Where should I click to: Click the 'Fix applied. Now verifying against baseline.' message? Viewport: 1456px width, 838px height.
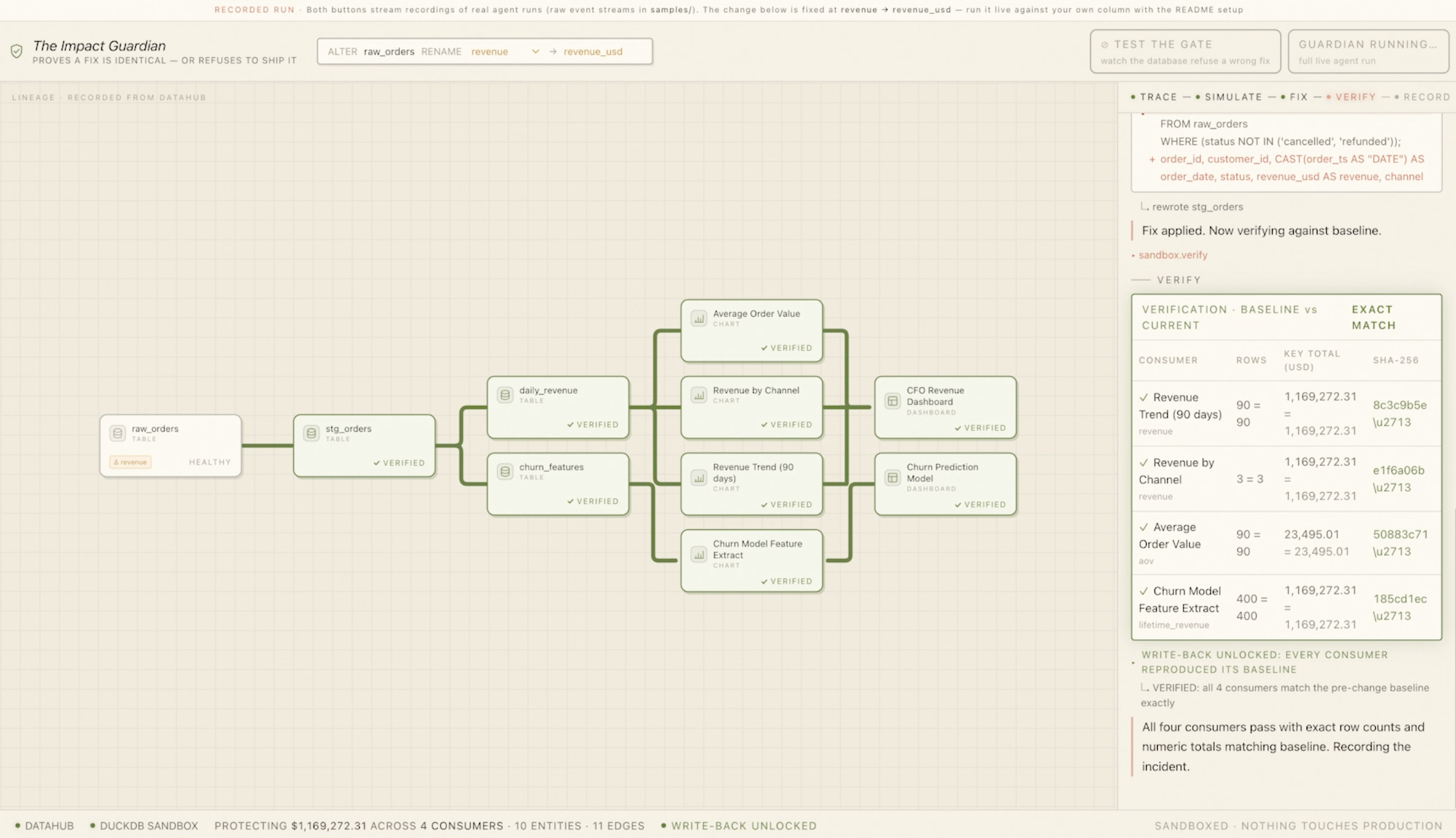pos(1261,230)
